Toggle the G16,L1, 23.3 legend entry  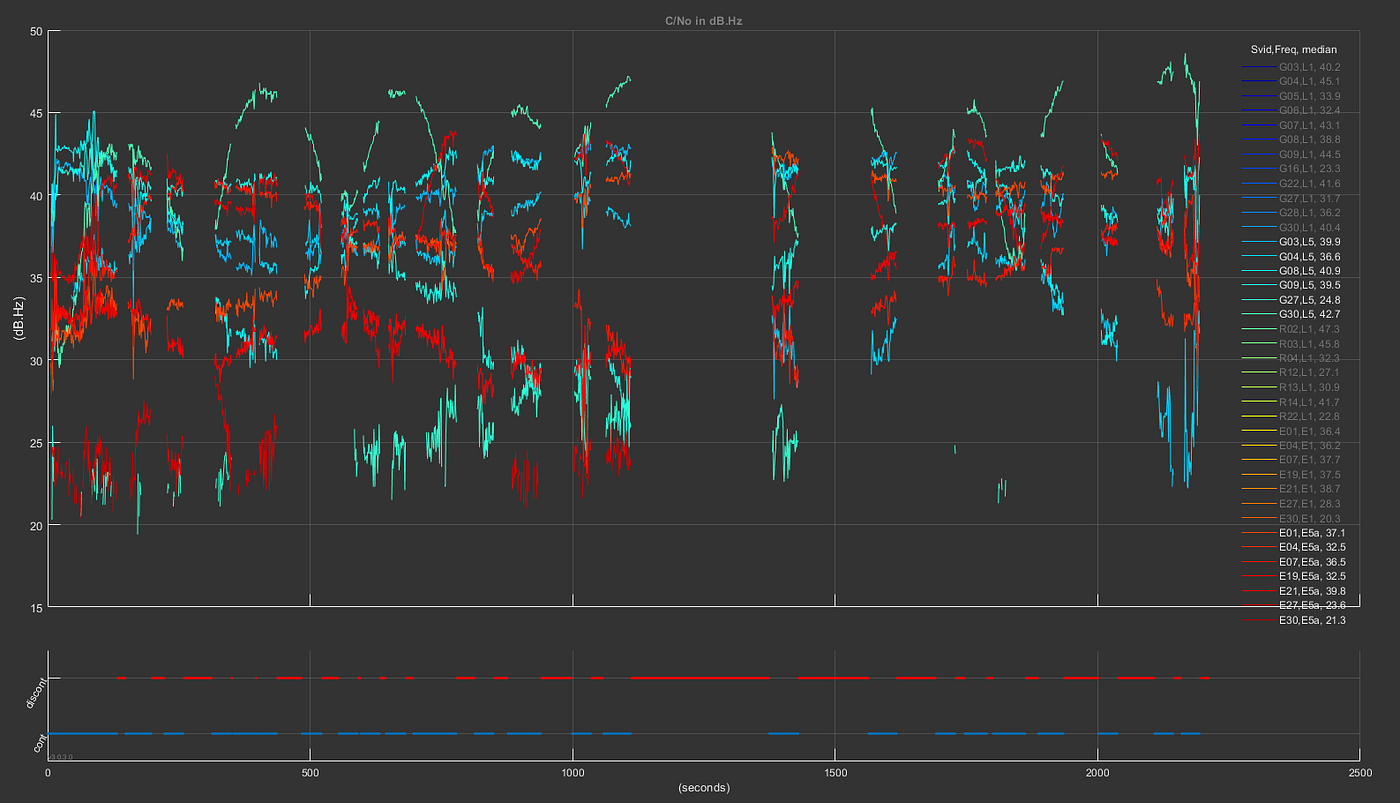(1312, 169)
